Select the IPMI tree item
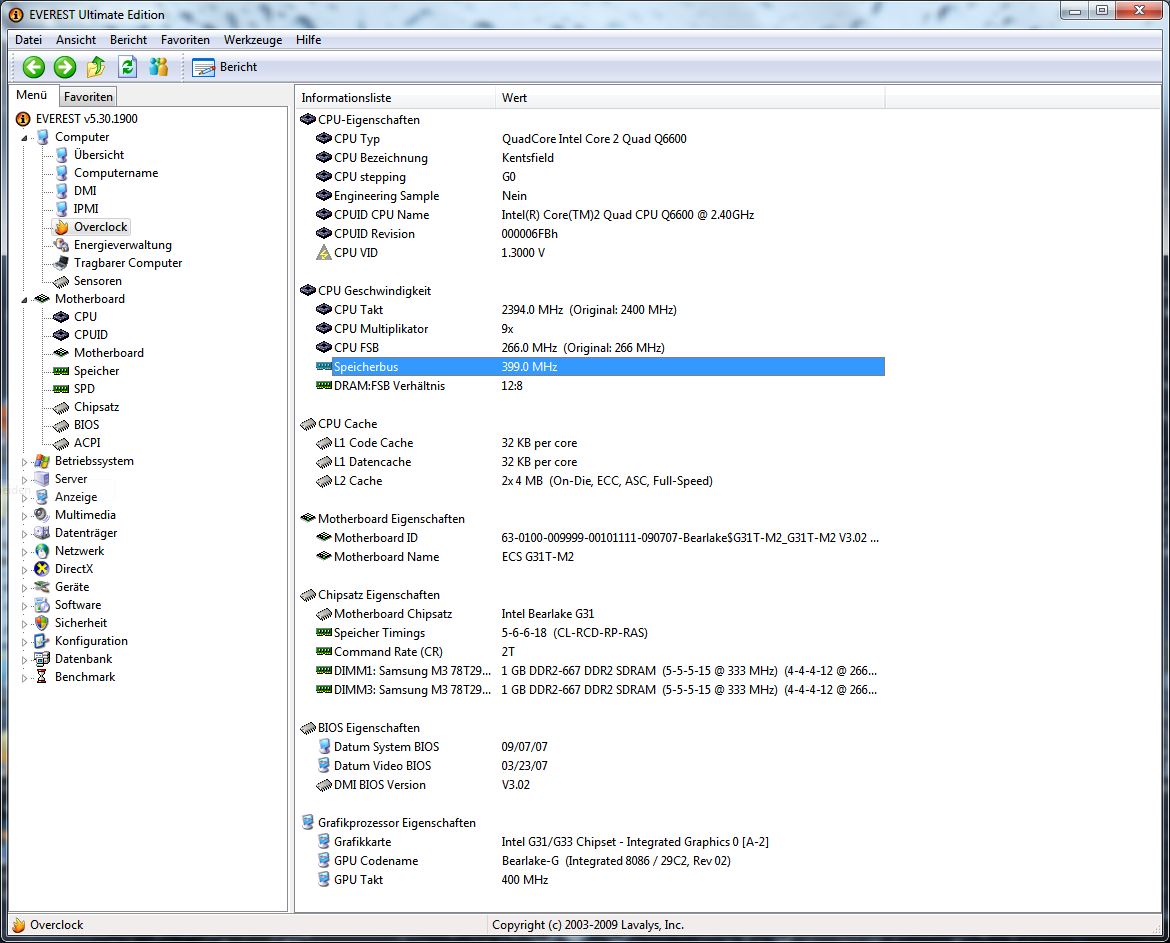The width and height of the screenshot is (1170, 943). click(x=86, y=209)
